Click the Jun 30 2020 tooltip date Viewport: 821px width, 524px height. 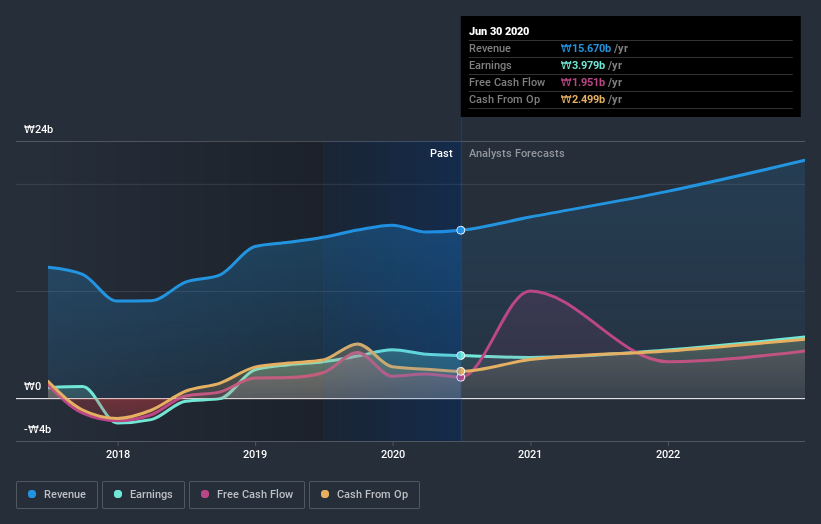[499, 31]
